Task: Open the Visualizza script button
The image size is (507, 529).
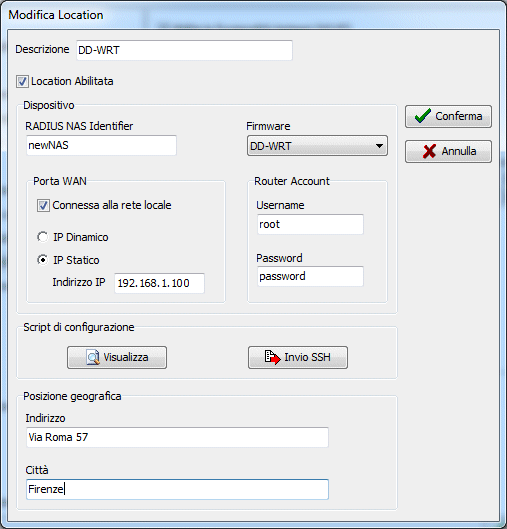Action: pos(117,357)
